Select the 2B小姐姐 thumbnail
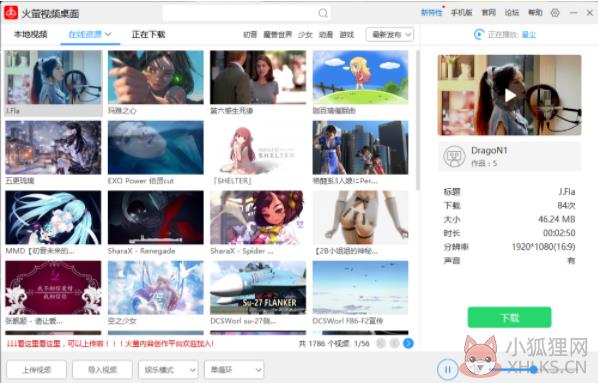 click(360, 217)
